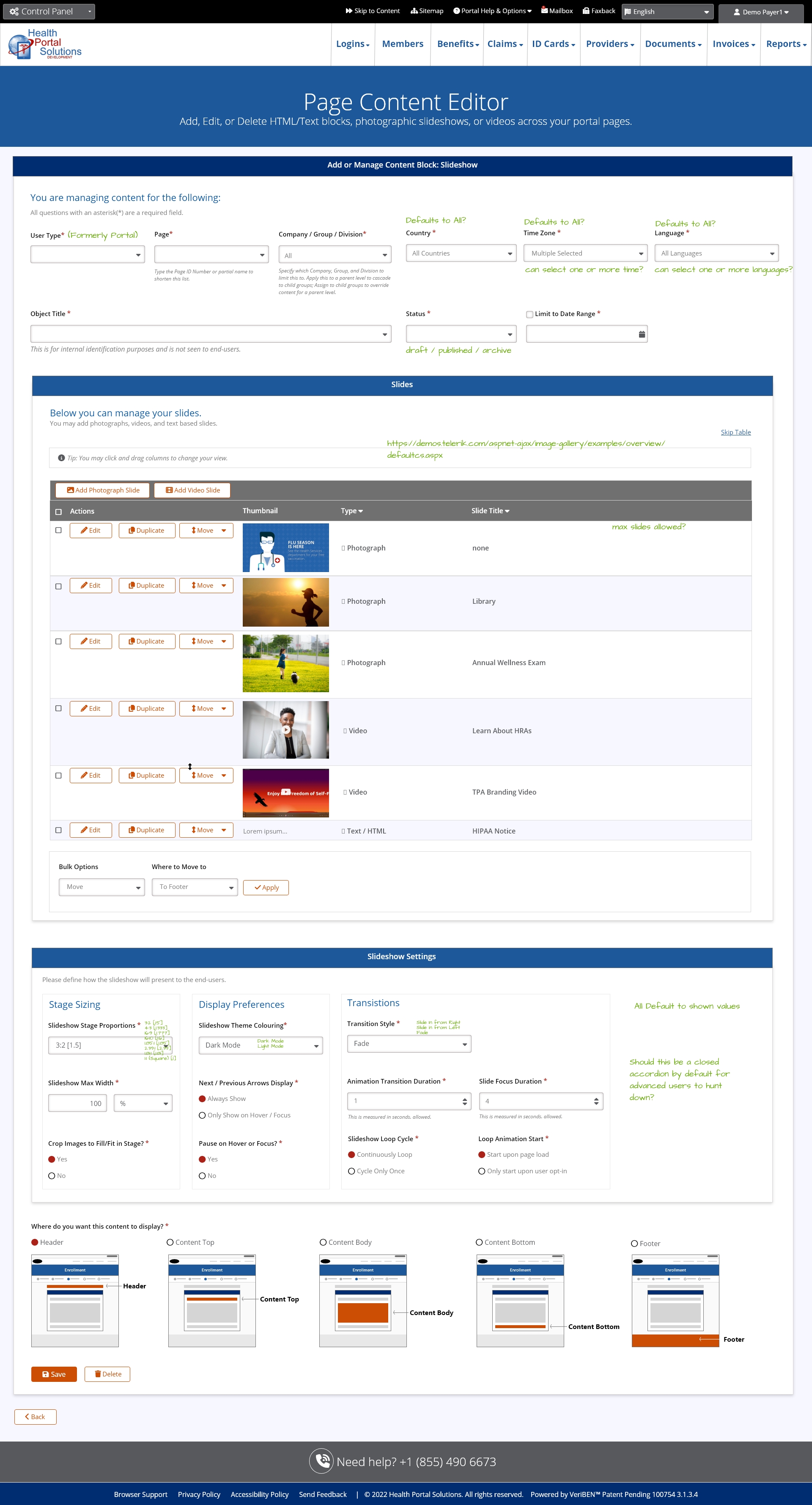
Task: Open the Time Zone dropdown
Action: tap(585, 253)
